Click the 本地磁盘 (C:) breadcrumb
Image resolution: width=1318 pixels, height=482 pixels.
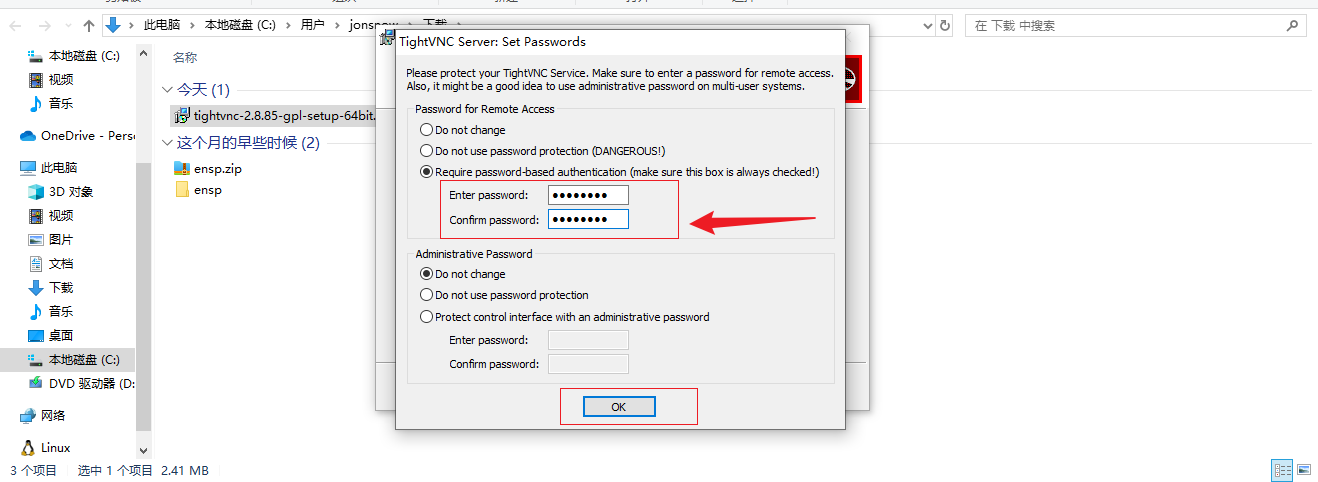[x=240, y=25]
